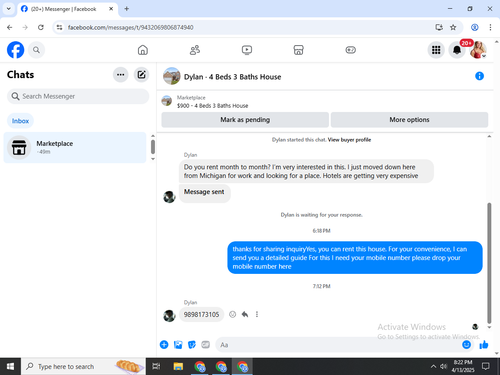Open Chrome three-dot menu

click(490, 27)
